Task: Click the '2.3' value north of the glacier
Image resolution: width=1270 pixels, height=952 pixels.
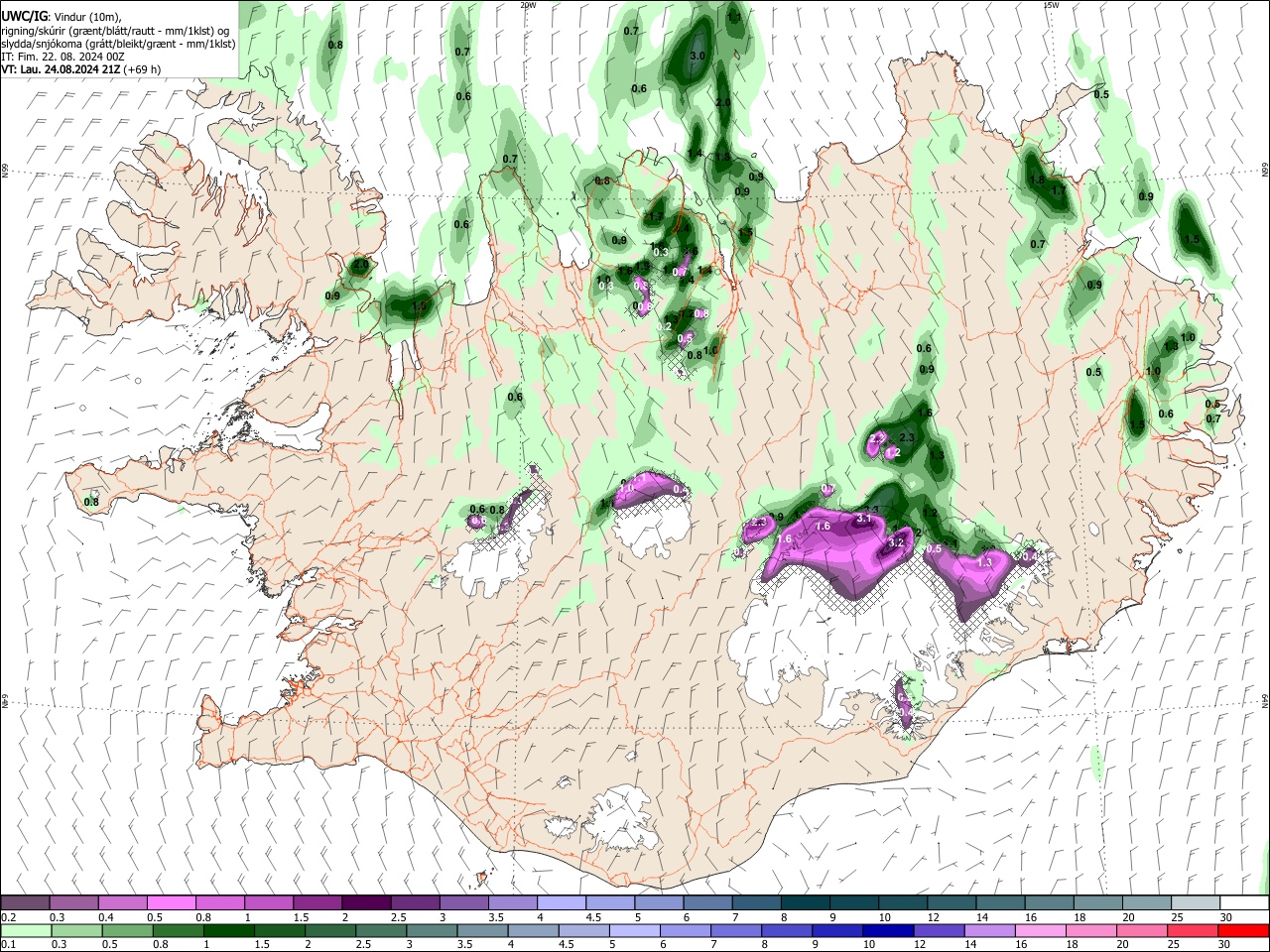Action: [x=907, y=438]
